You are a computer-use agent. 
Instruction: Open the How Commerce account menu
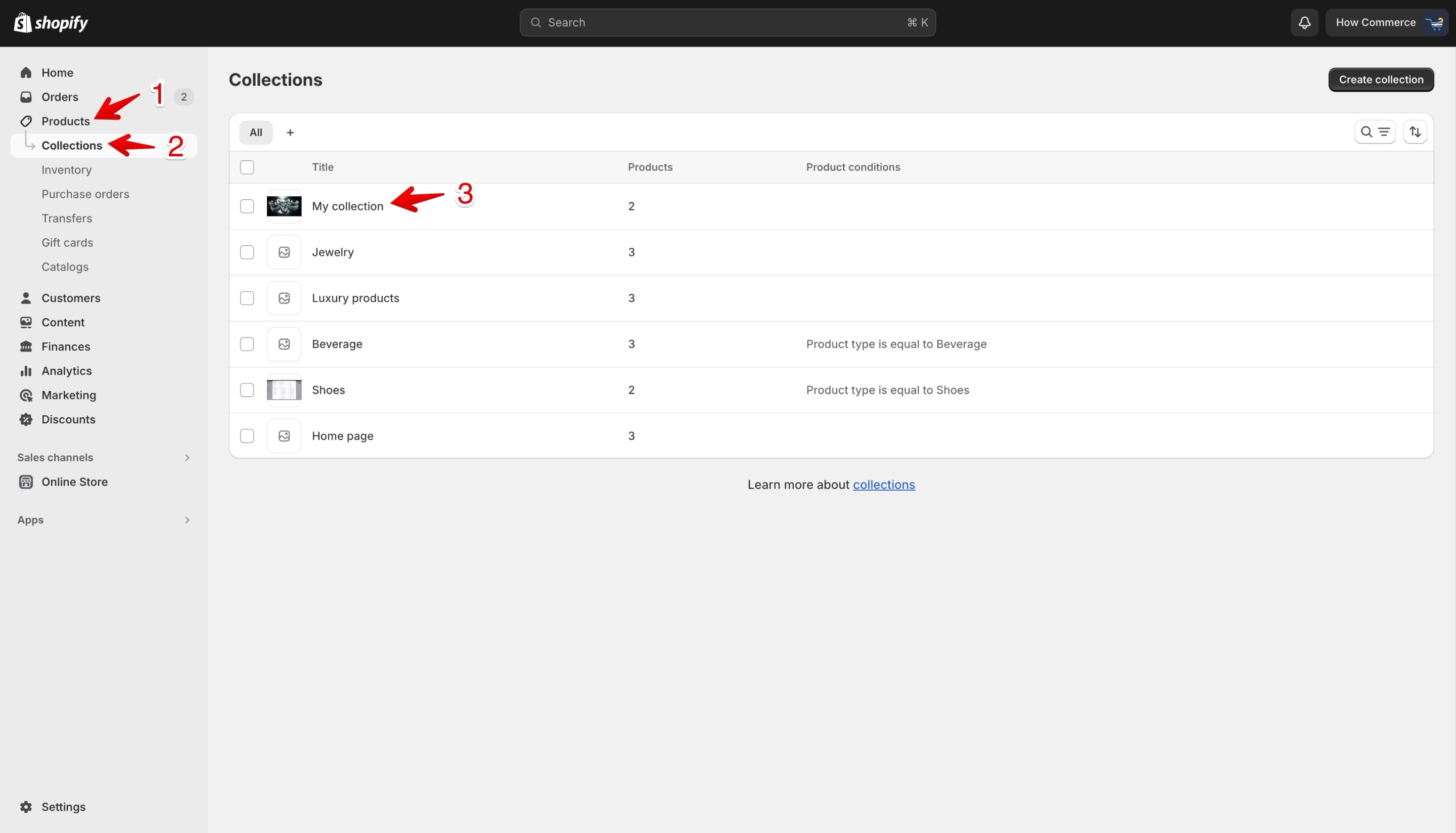[x=1387, y=23]
